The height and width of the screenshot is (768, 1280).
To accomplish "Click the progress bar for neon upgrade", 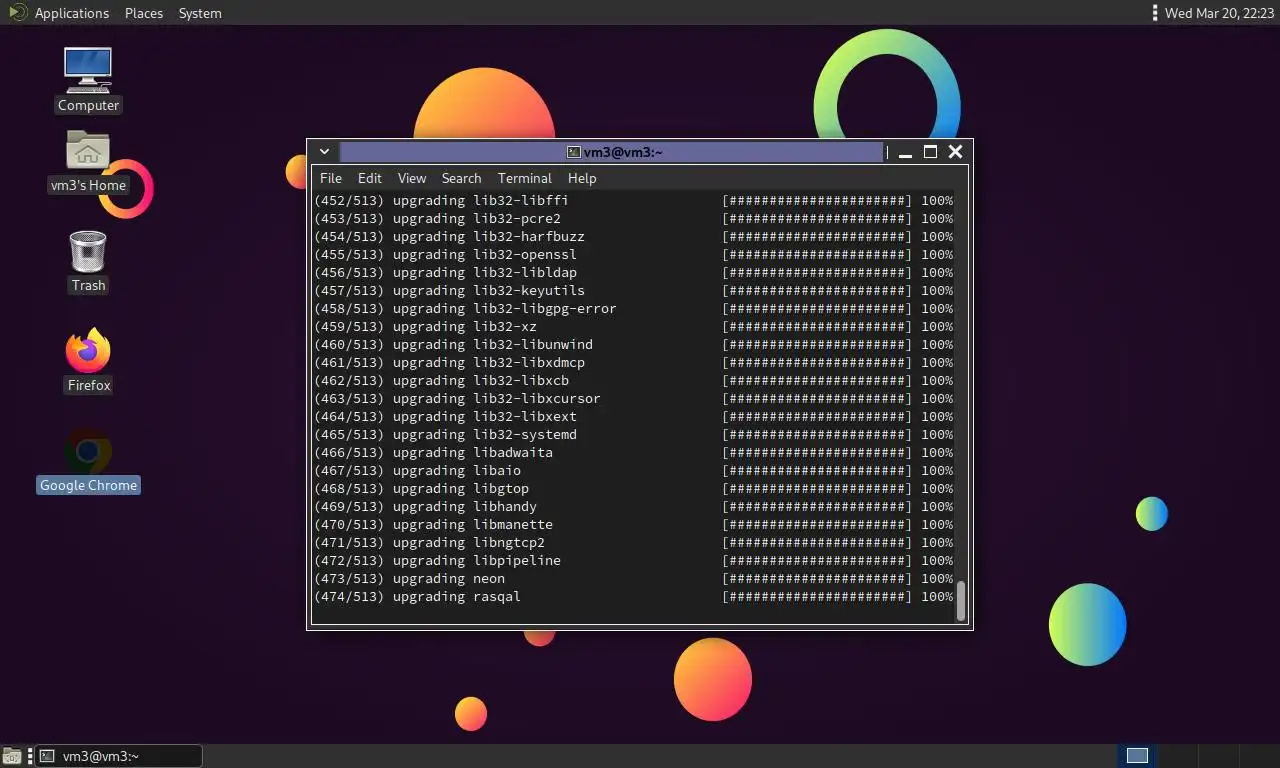I will (x=817, y=578).
